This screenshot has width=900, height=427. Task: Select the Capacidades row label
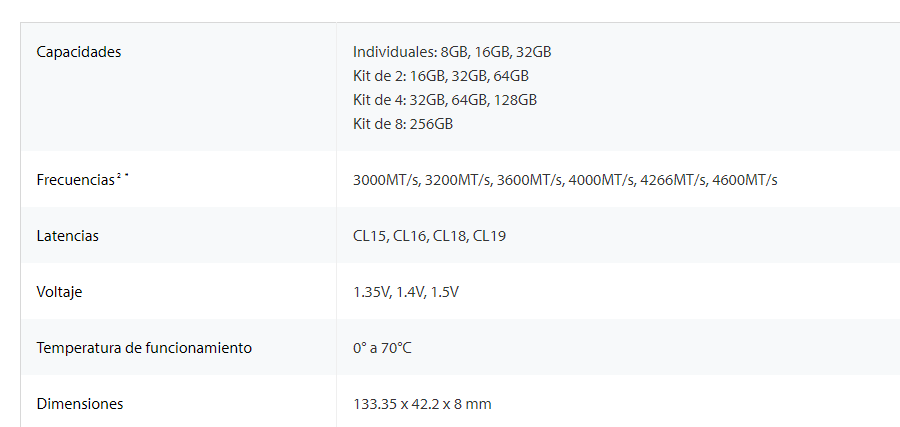pos(79,52)
